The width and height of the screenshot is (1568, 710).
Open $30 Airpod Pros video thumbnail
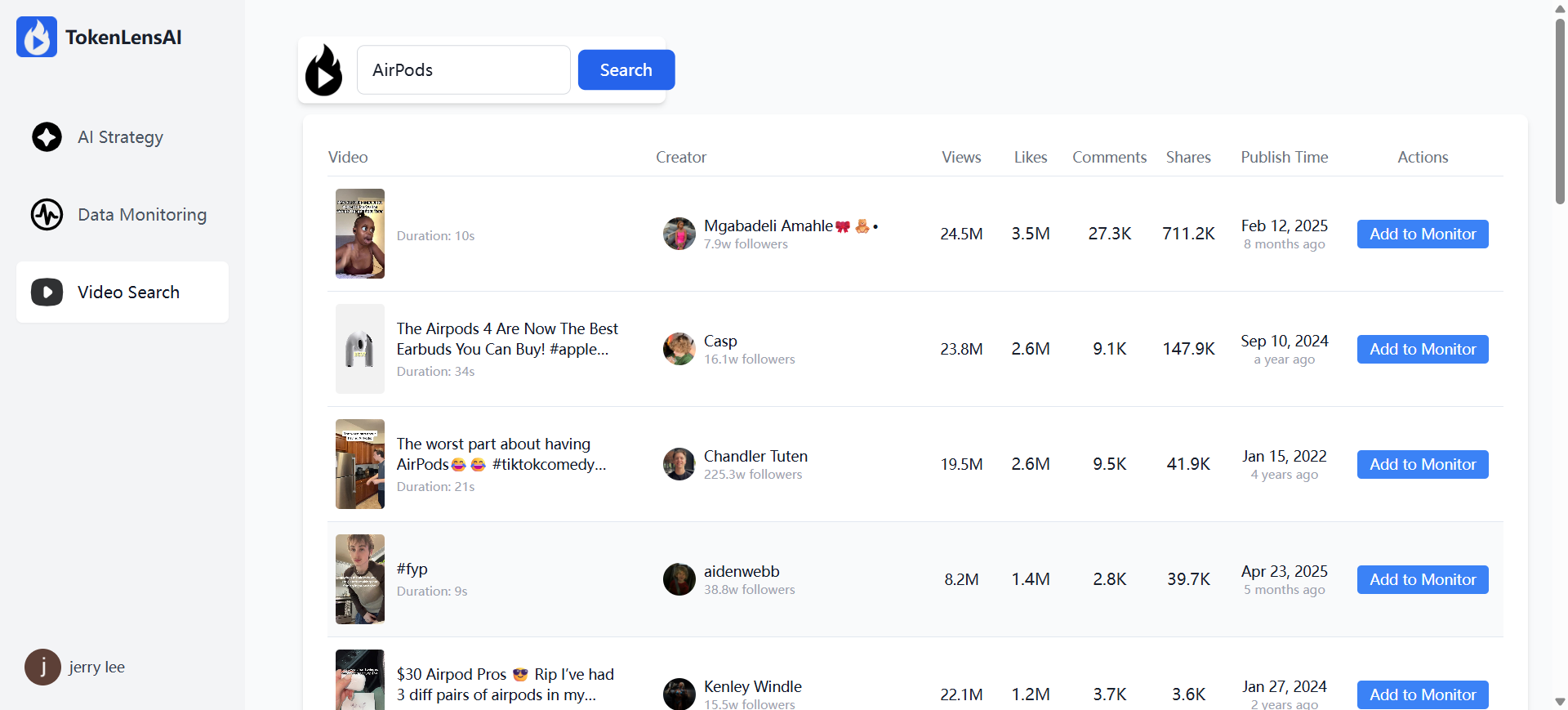click(360, 680)
